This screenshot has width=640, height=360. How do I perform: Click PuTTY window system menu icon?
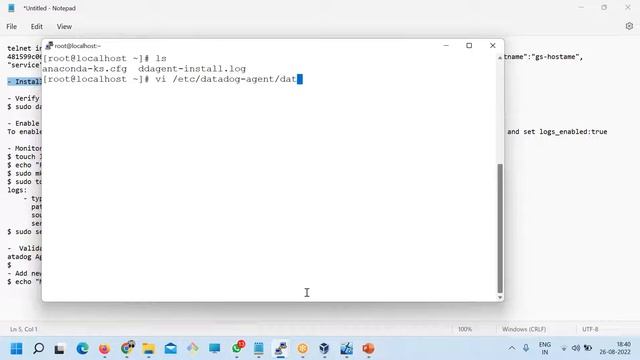[49, 45]
